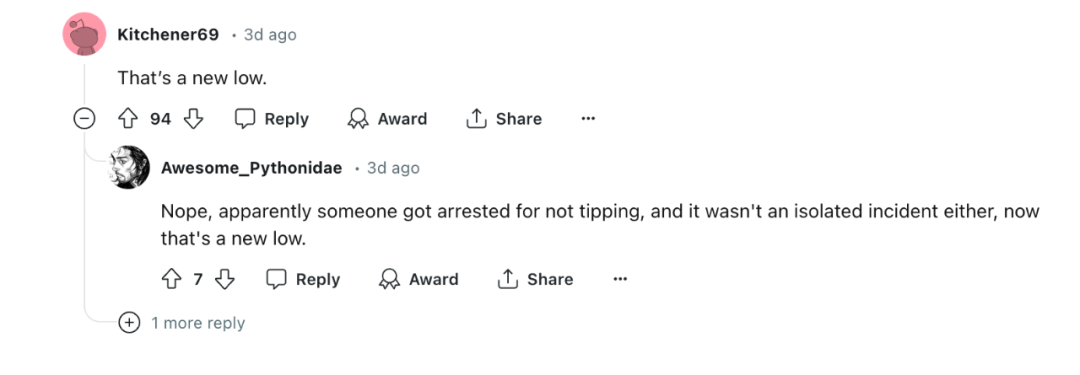Open Kitchener69's avatar profile picture
1080x375 pixels.
point(85,34)
